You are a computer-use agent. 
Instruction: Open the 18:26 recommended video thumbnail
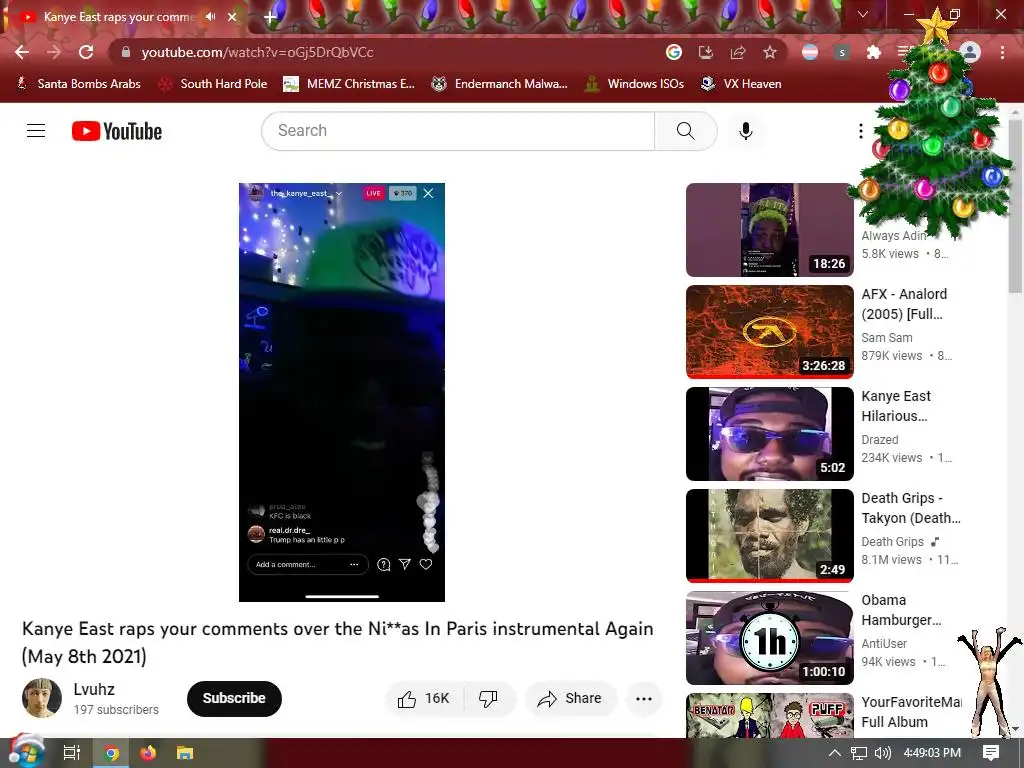769,230
